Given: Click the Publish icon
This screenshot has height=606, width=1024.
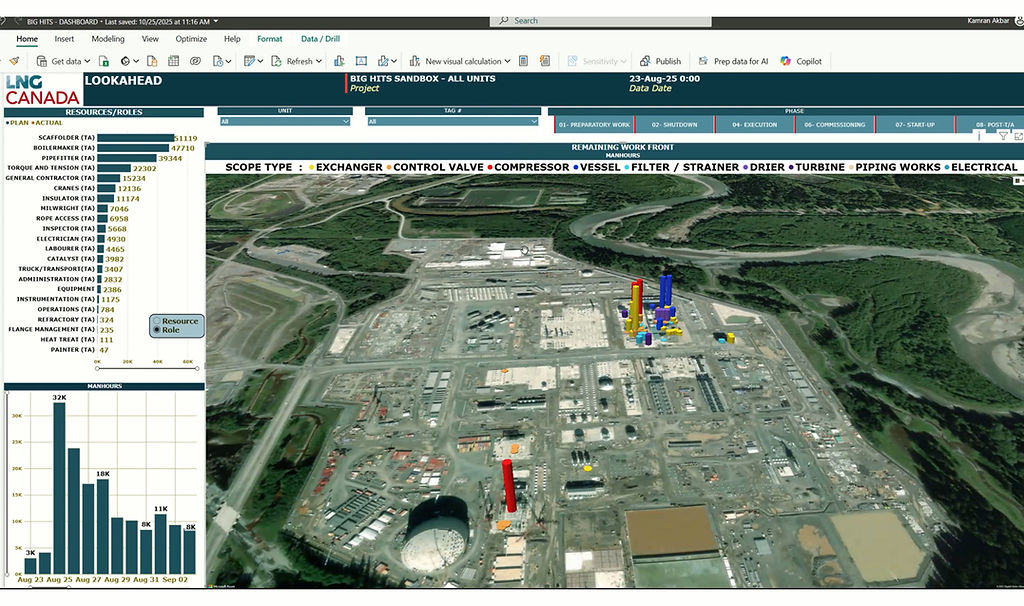Looking at the screenshot, I should 645,61.
